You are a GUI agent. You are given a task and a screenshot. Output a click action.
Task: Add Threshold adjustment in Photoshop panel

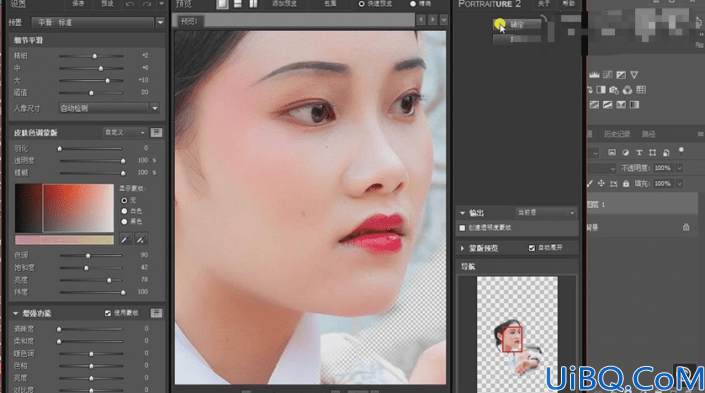tap(621, 105)
